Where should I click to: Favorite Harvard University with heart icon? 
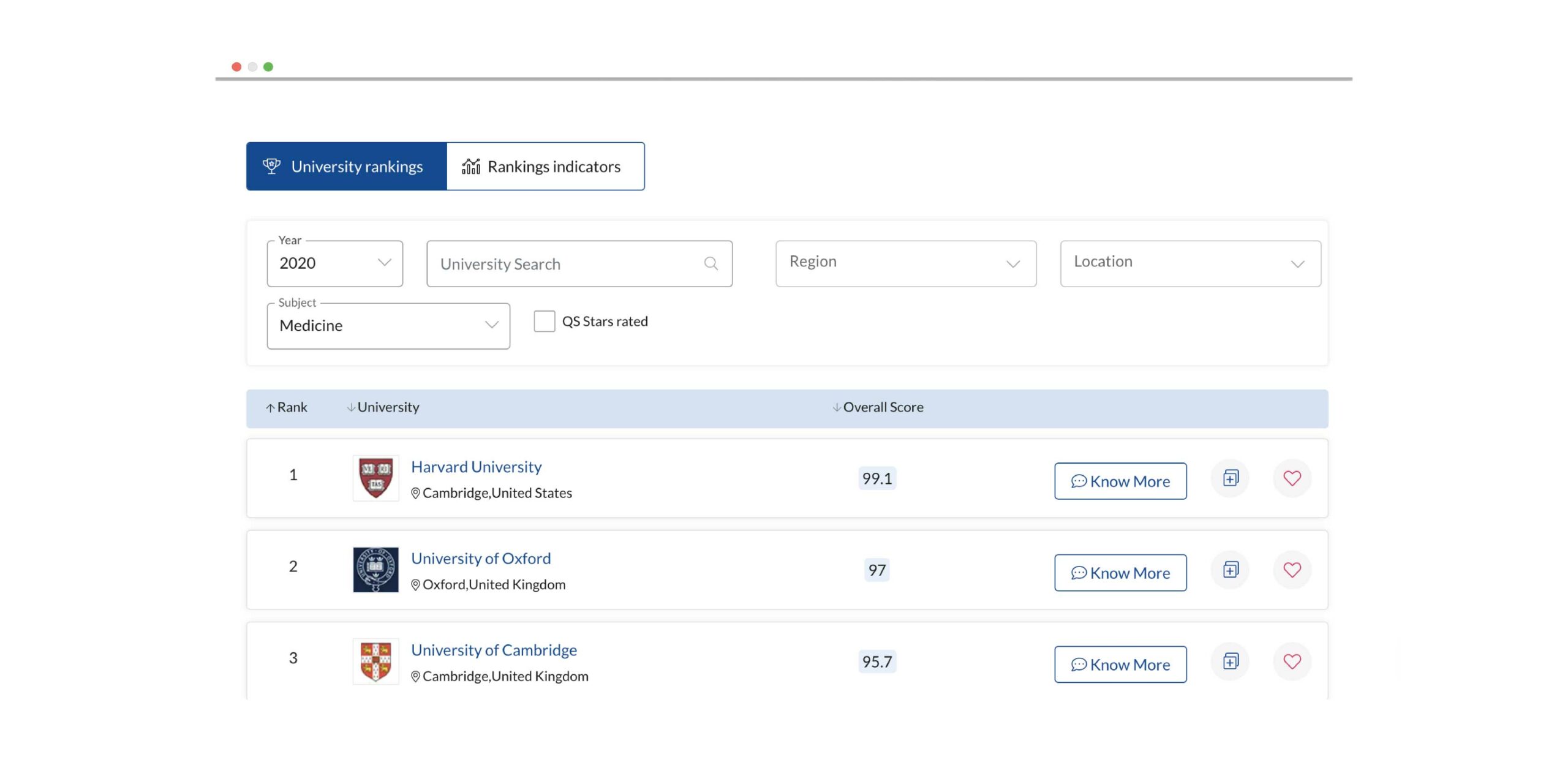tap(1292, 478)
